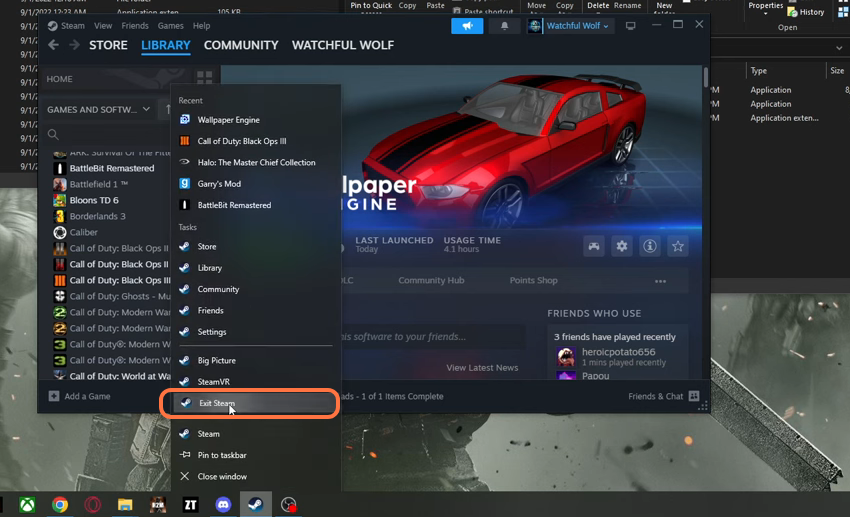Open Discord from the taskbar
Viewport: 850px width, 517px height.
click(x=223, y=505)
